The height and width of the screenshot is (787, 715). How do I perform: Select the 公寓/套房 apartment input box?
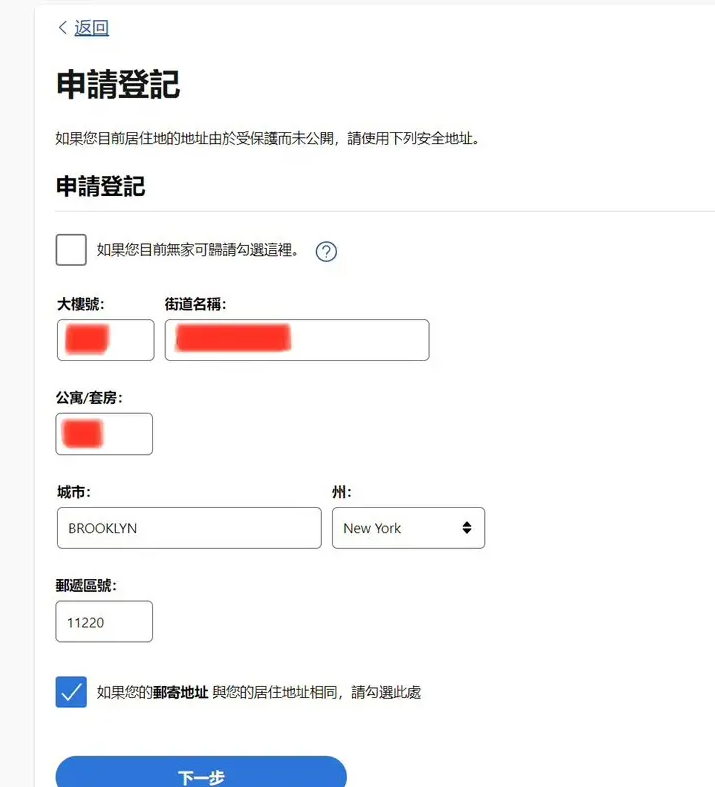tap(104, 434)
